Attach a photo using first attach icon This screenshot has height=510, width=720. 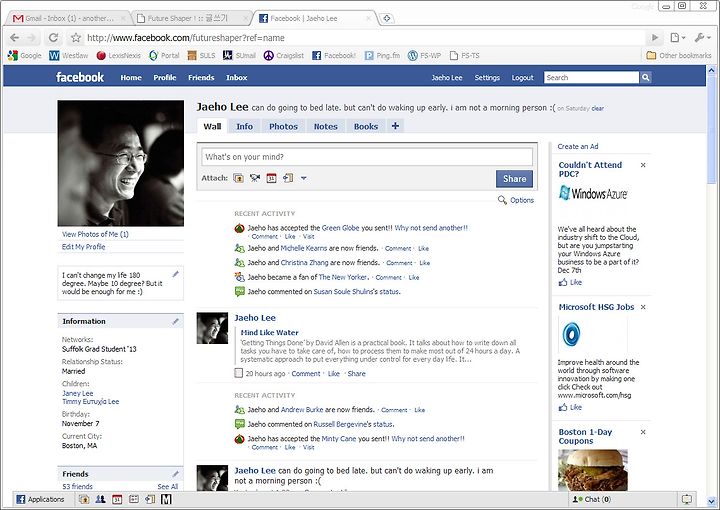point(238,178)
